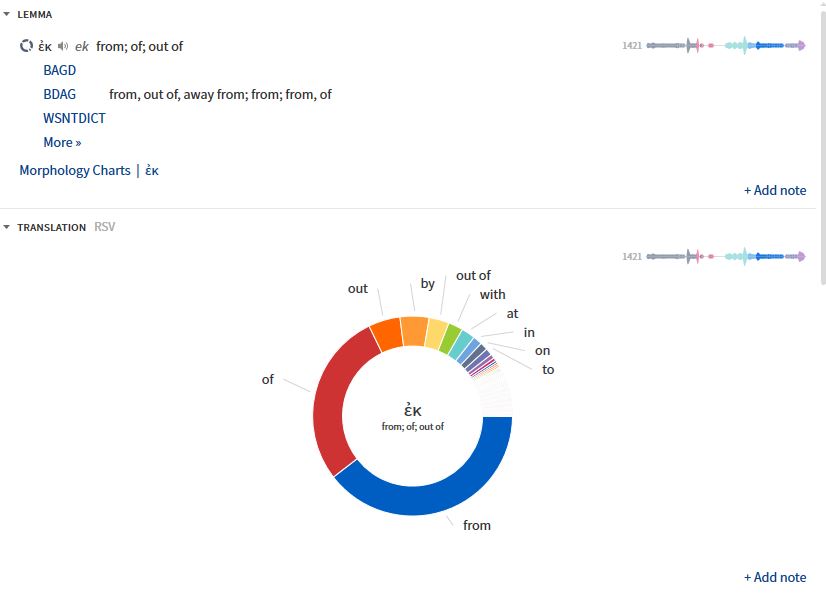The image size is (826, 593).
Task: Open the Lemma section occurrence sparkline
Action: [726, 46]
